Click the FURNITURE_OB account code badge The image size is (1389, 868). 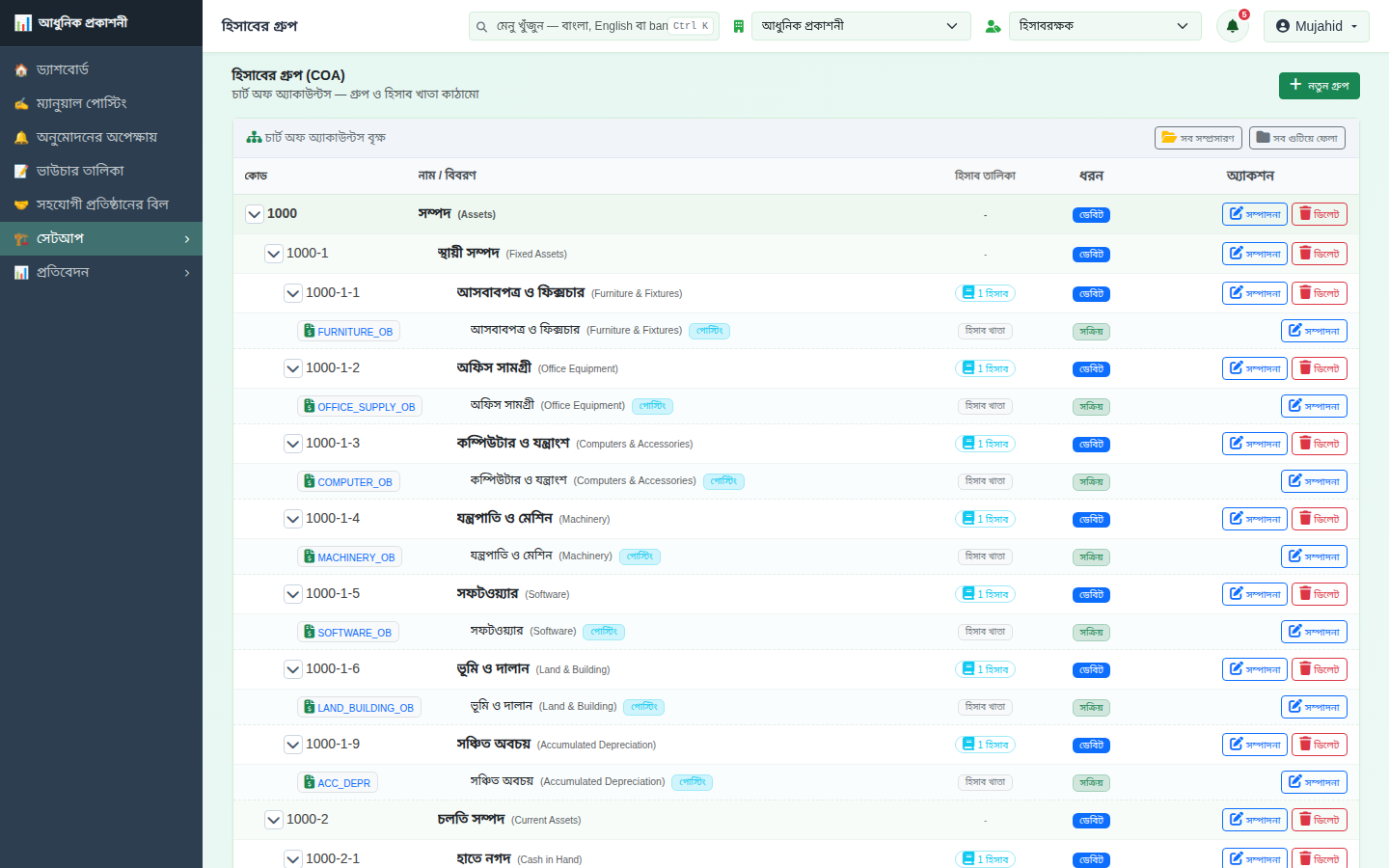coord(348,331)
